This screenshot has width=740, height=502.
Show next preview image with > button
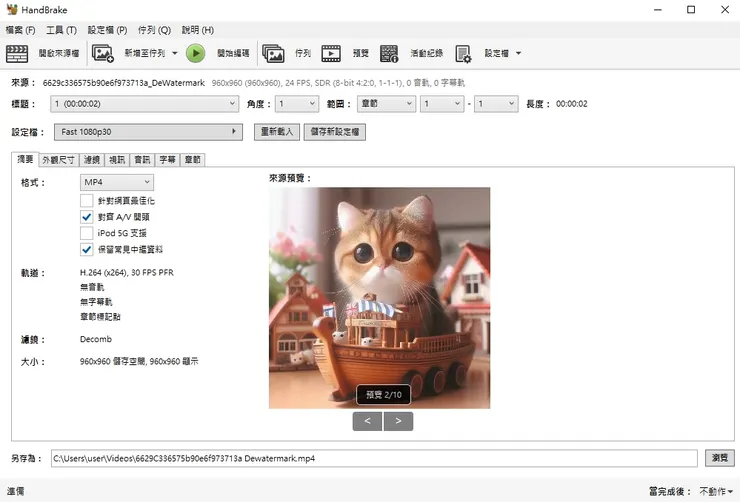(398, 421)
